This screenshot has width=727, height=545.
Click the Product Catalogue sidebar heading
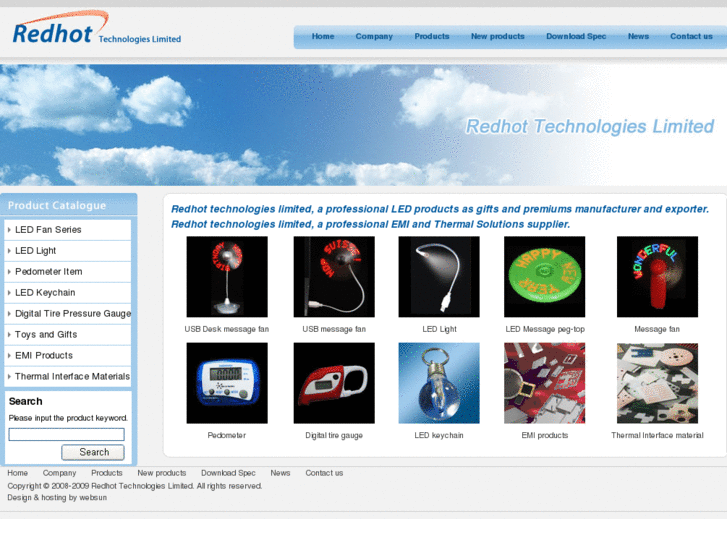click(x=57, y=205)
